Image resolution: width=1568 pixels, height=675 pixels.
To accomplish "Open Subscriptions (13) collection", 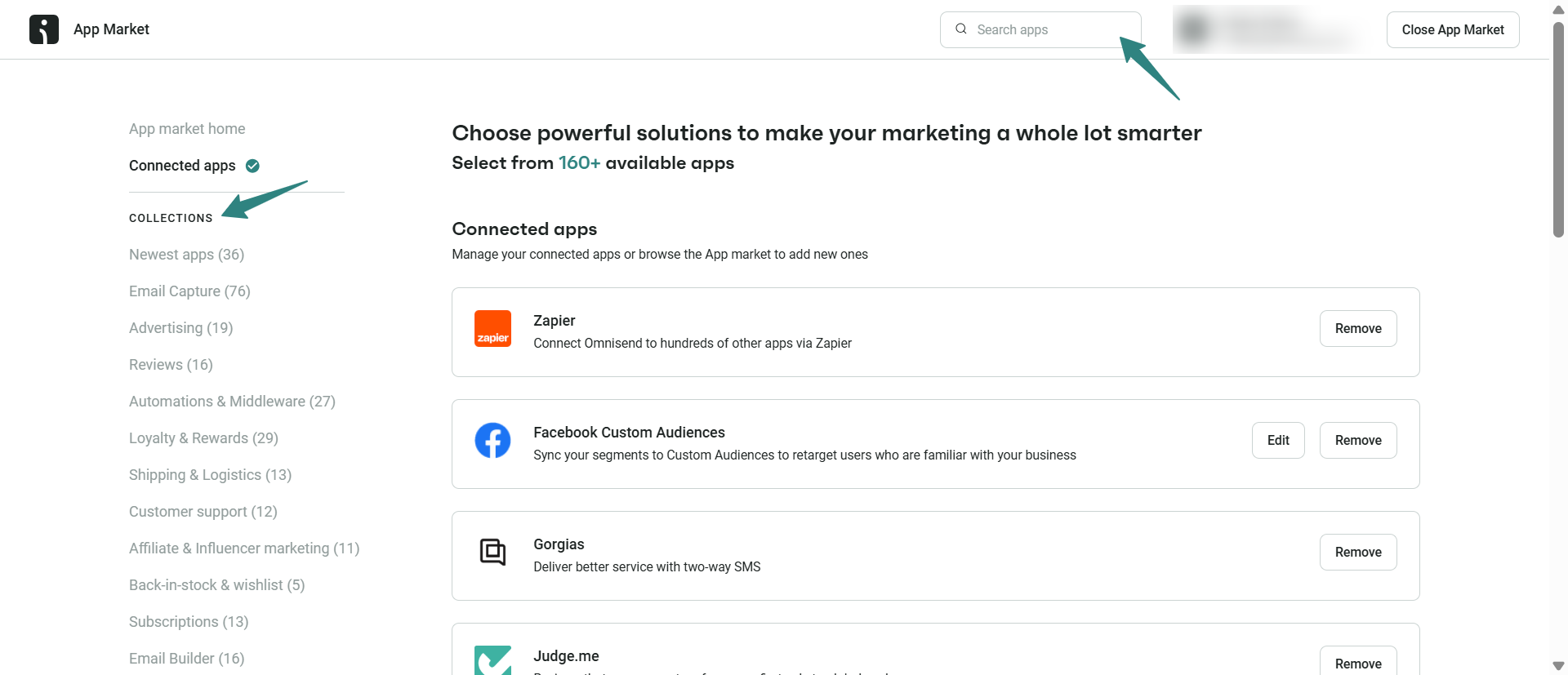I will [x=189, y=622].
